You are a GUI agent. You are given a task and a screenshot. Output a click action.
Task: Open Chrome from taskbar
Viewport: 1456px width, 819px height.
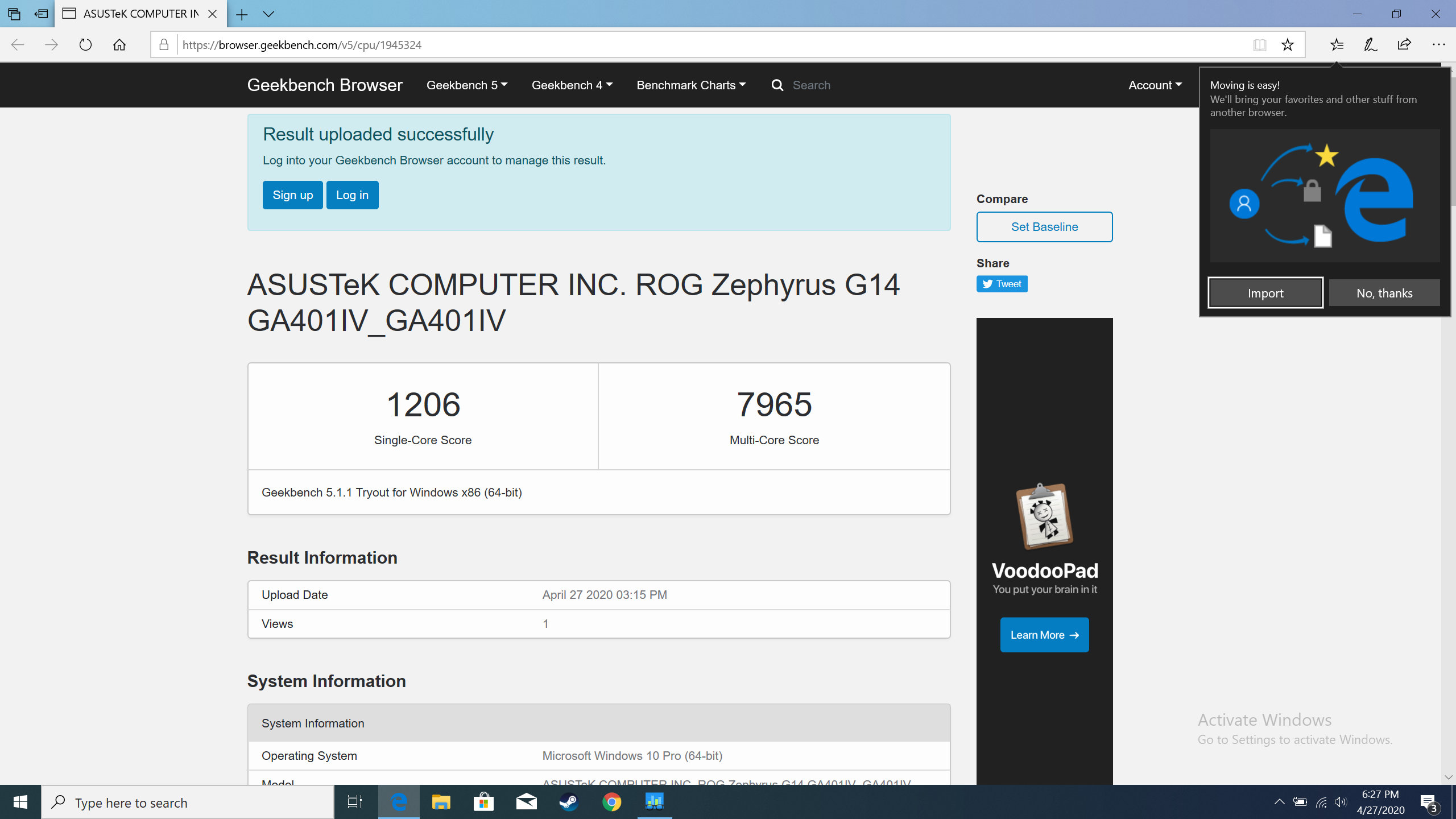pos(611,803)
